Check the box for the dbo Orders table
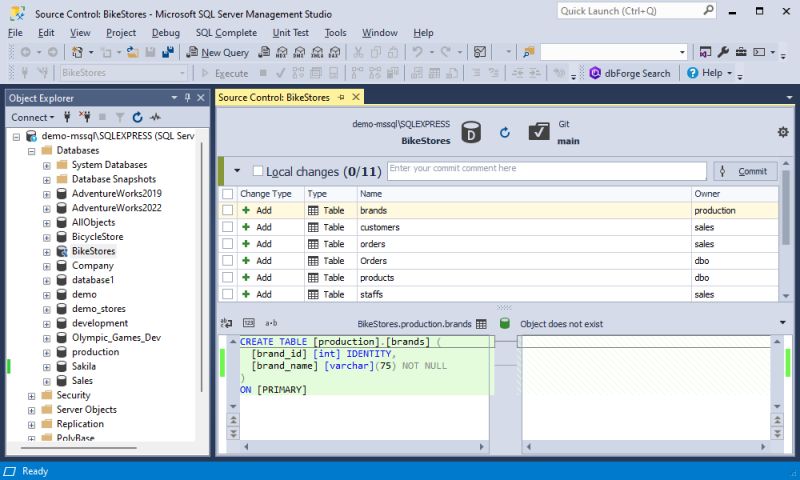Image resolution: width=800 pixels, height=480 pixels. (228, 261)
